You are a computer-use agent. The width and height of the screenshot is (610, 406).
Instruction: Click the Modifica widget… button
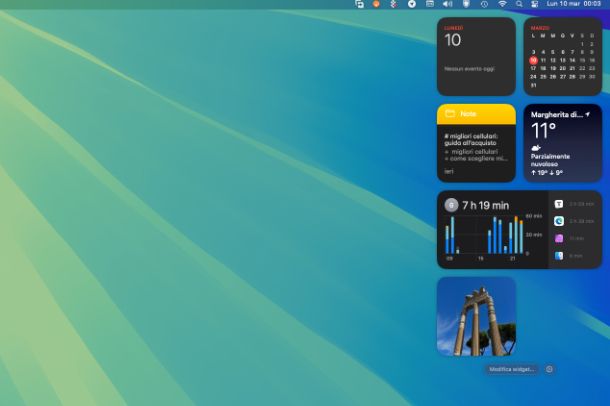511,369
